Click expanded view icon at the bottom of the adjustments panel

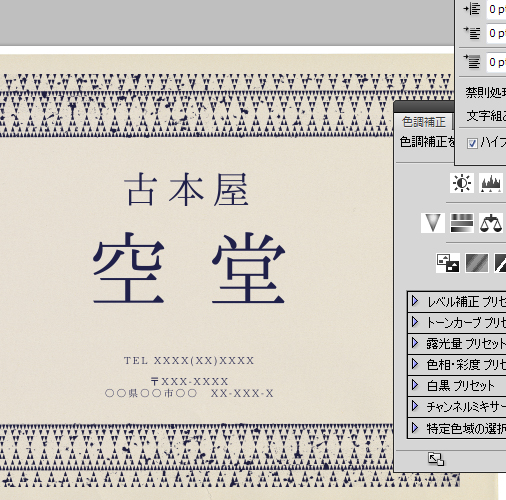[x=436, y=459]
